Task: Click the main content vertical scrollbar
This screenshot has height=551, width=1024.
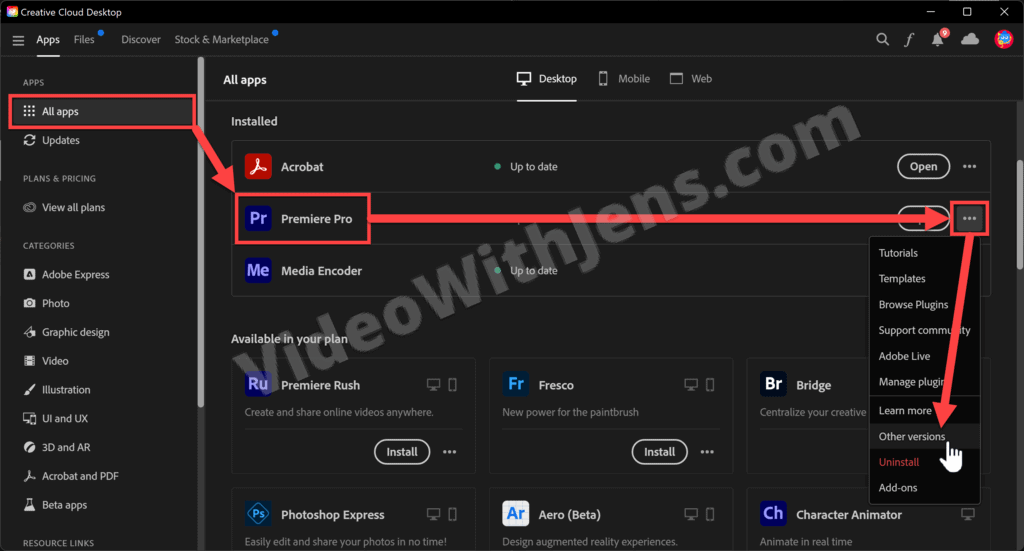Action: [1019, 214]
